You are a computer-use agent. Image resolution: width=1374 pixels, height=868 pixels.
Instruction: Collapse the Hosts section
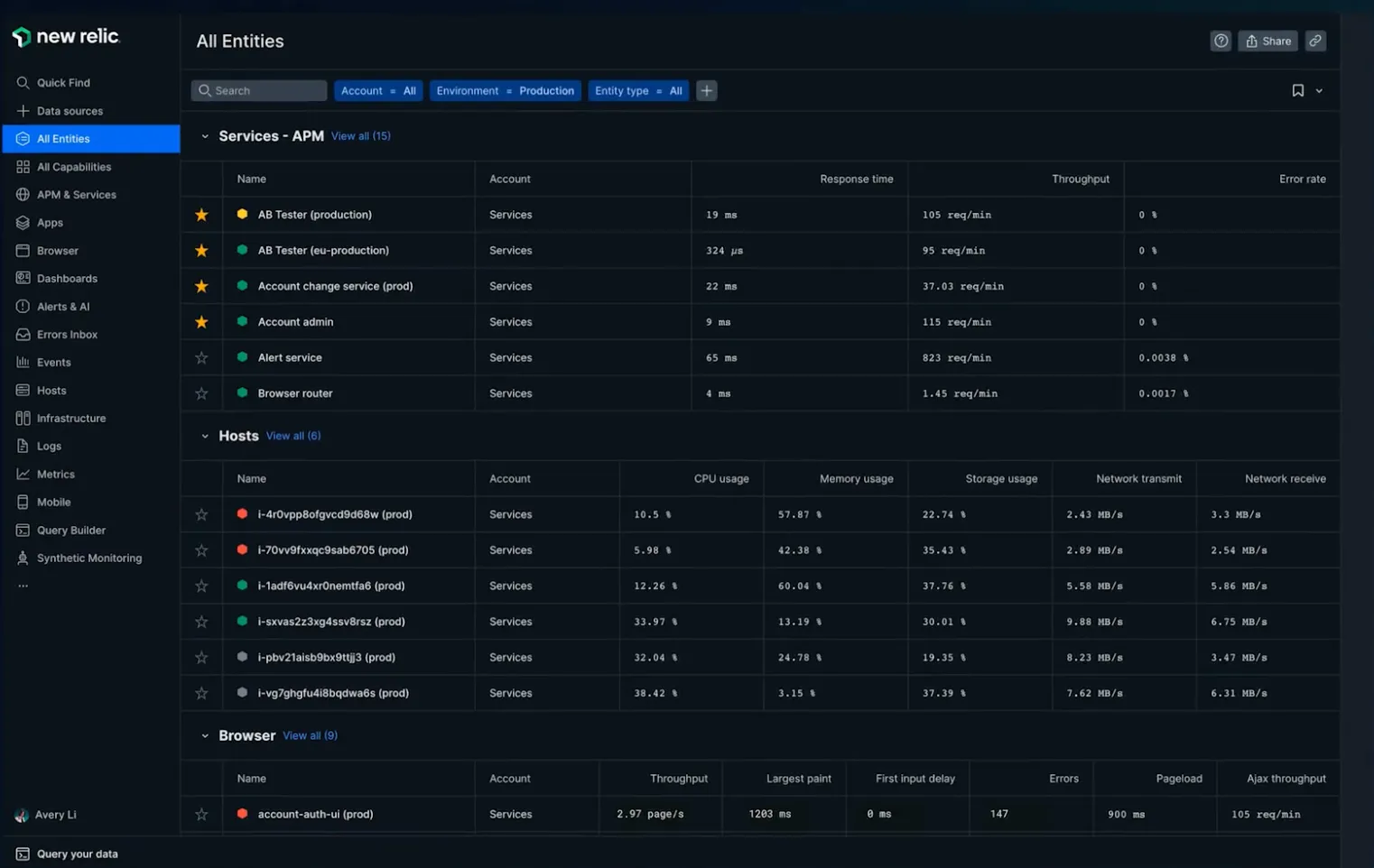(x=205, y=436)
